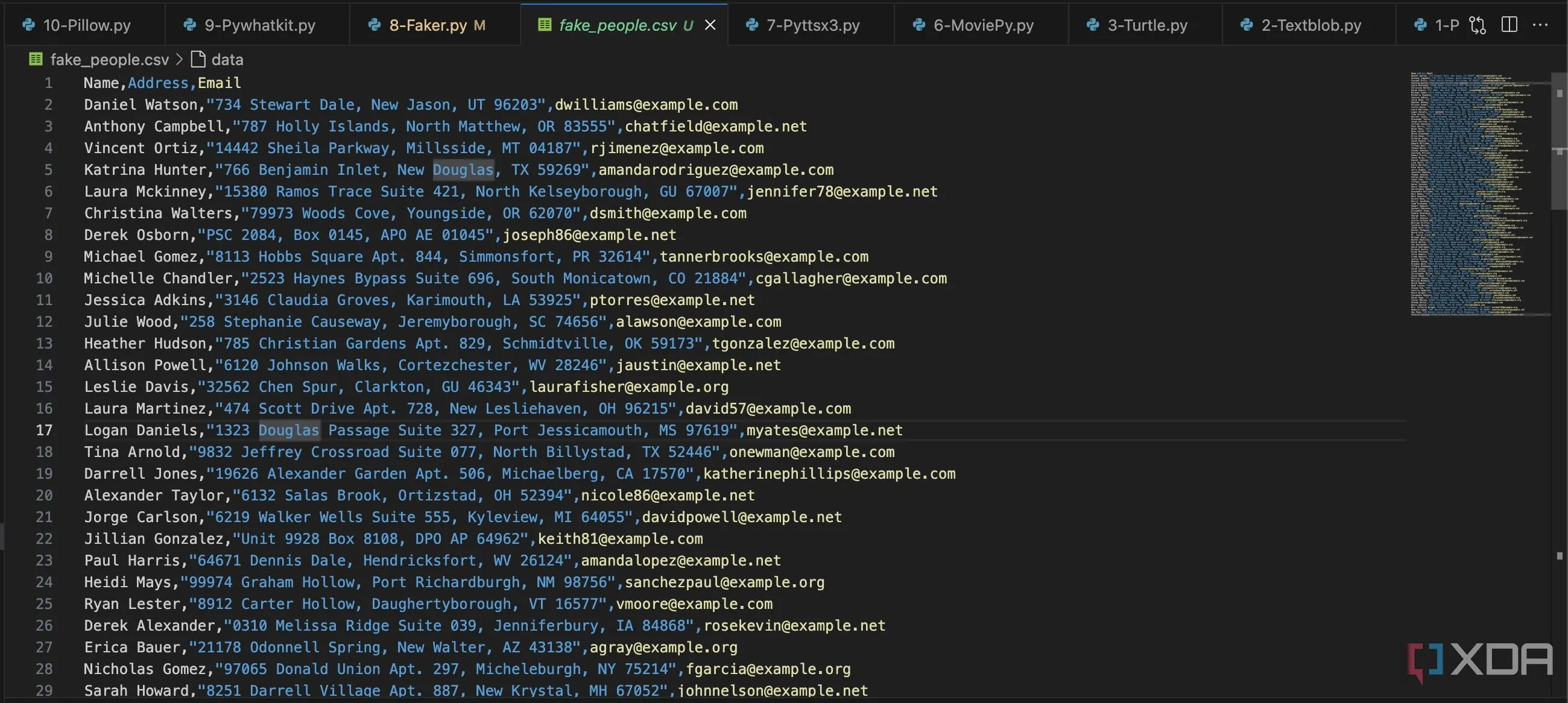
Task: Click 'Heather Hudson' on line 13
Action: click(145, 343)
